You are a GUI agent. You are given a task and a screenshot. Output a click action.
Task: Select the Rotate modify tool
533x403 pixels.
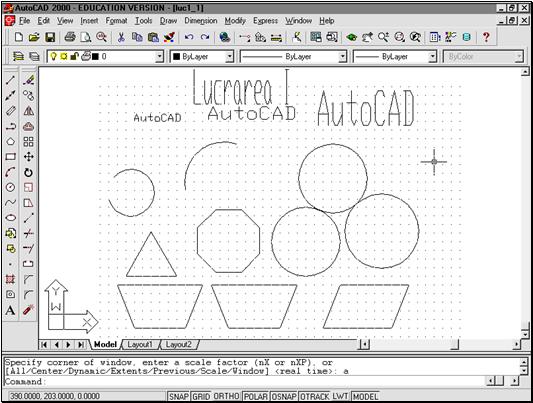(29, 172)
